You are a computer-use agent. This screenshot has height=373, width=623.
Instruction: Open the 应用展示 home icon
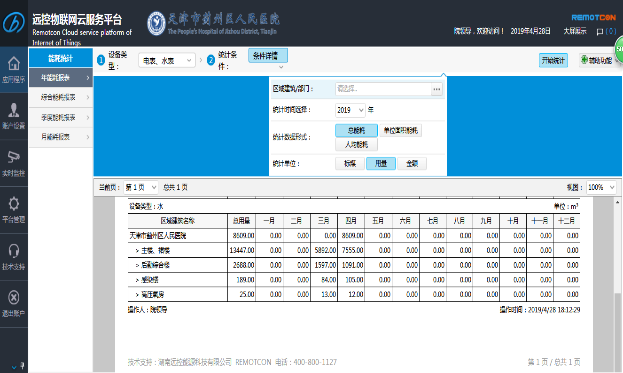pyautogui.click(x=14, y=63)
